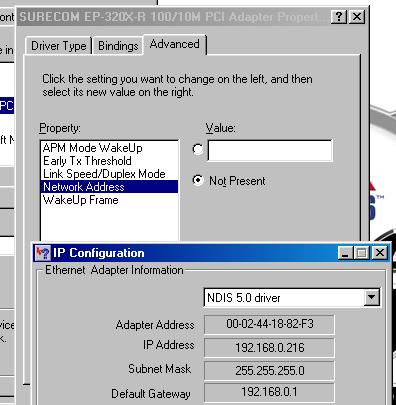Close the SURECOM adapter properties dialog

357,16
